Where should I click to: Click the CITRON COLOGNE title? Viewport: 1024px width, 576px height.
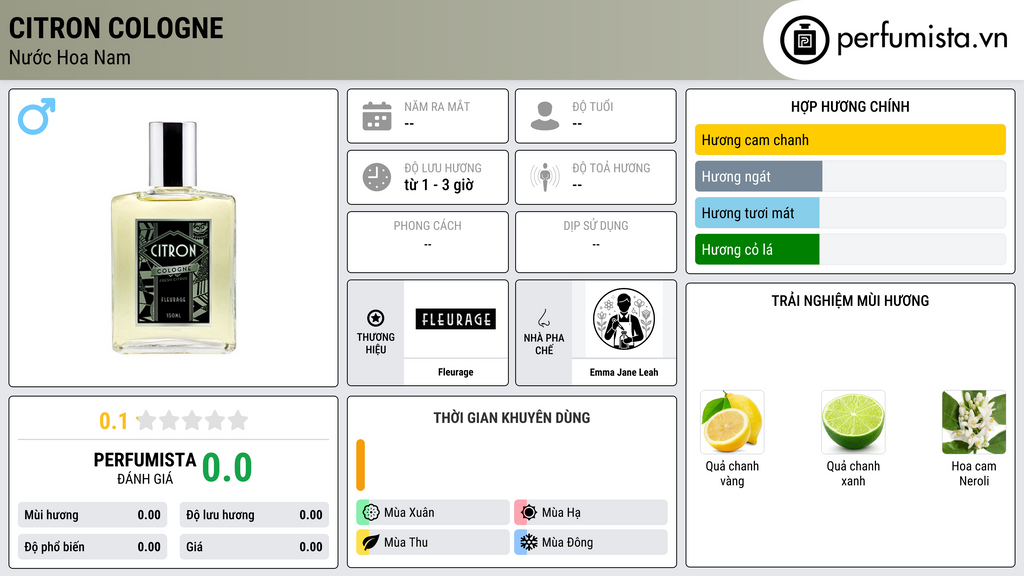point(116,28)
